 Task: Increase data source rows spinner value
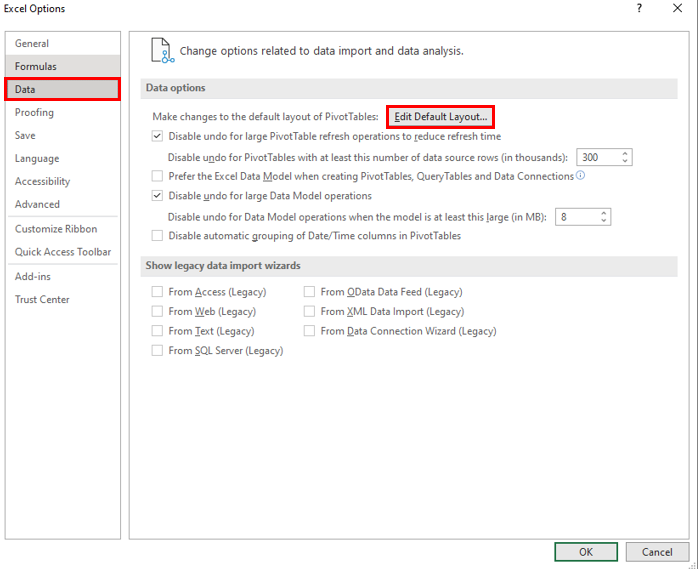625,153
